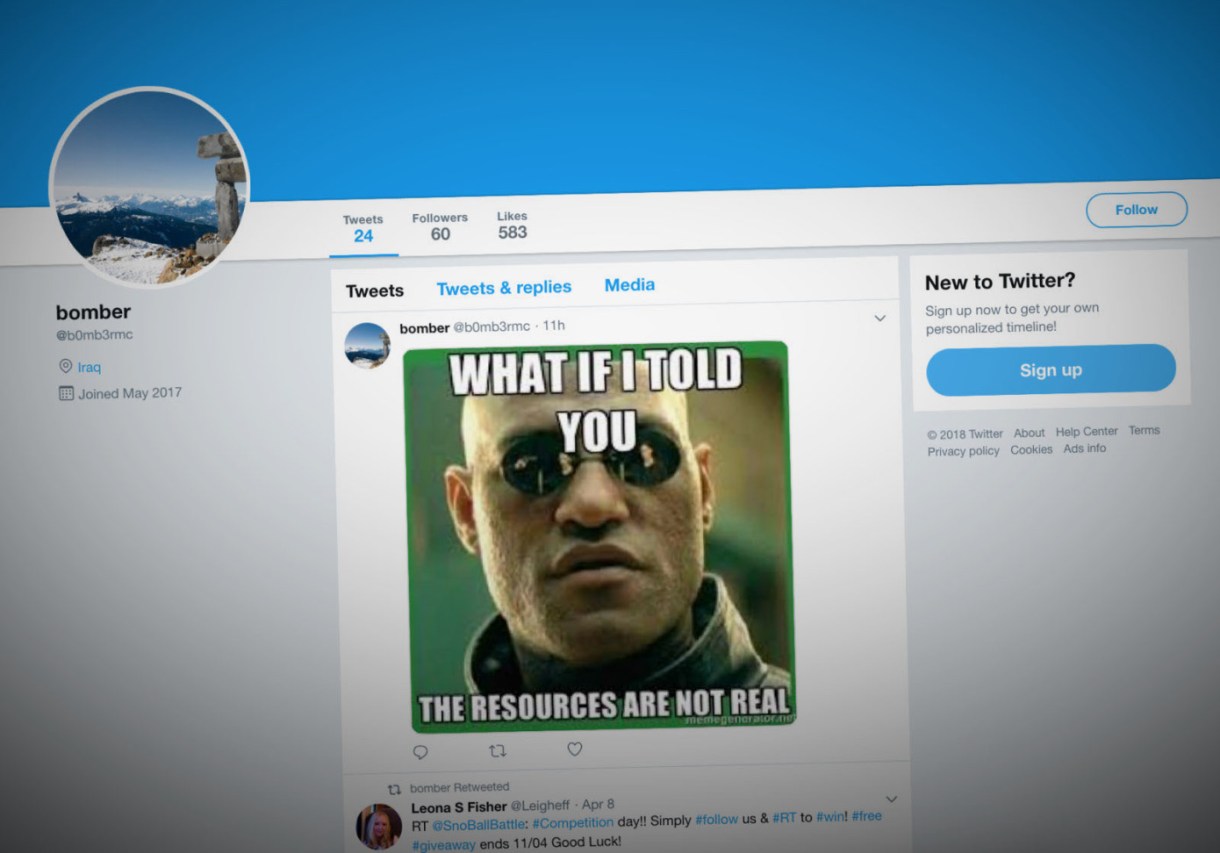Image resolution: width=1220 pixels, height=853 pixels.
Task: Retweet the Morpheus meme tweet
Action: (497, 750)
